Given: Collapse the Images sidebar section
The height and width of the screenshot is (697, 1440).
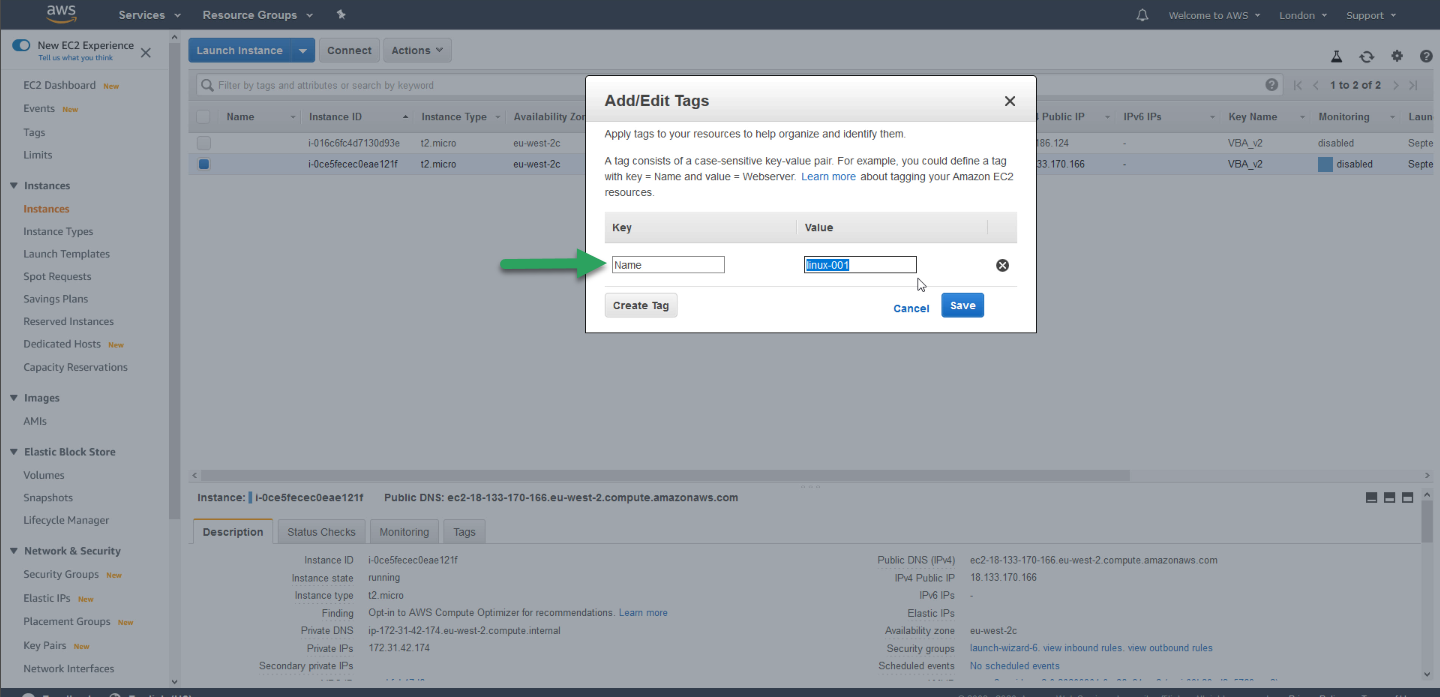Looking at the screenshot, I should tap(14, 398).
